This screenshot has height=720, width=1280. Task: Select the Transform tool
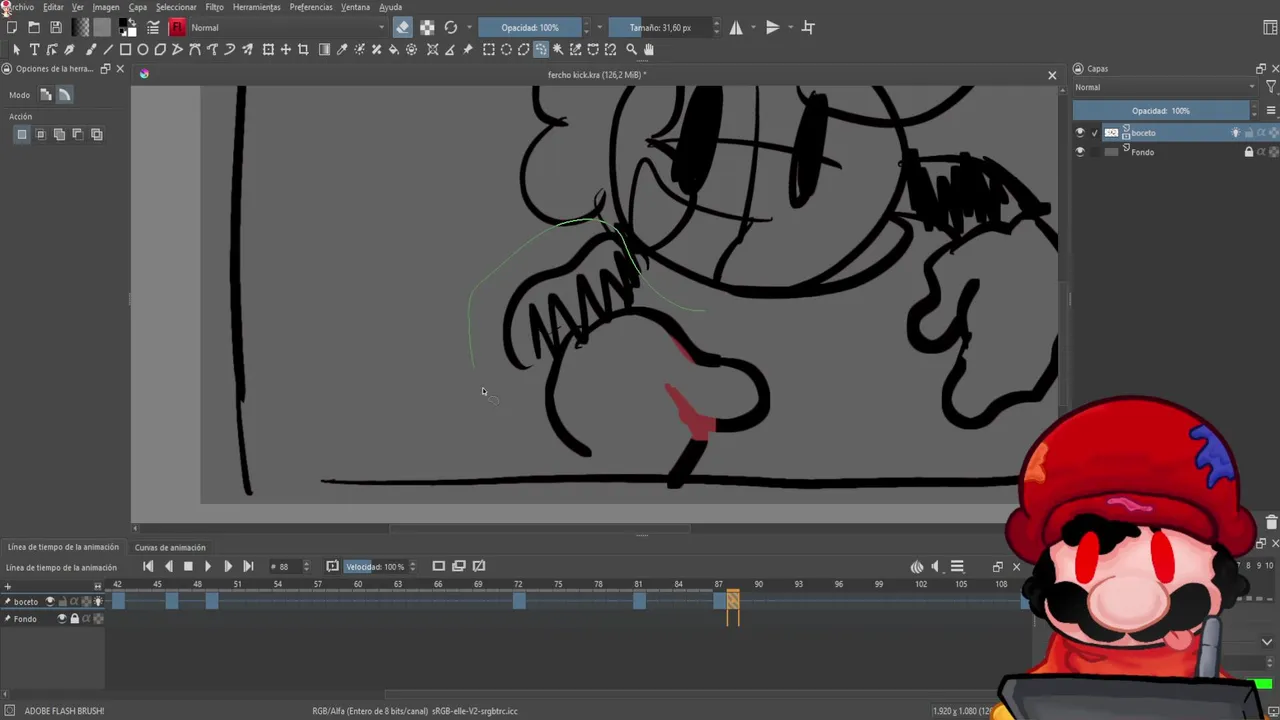pos(267,49)
